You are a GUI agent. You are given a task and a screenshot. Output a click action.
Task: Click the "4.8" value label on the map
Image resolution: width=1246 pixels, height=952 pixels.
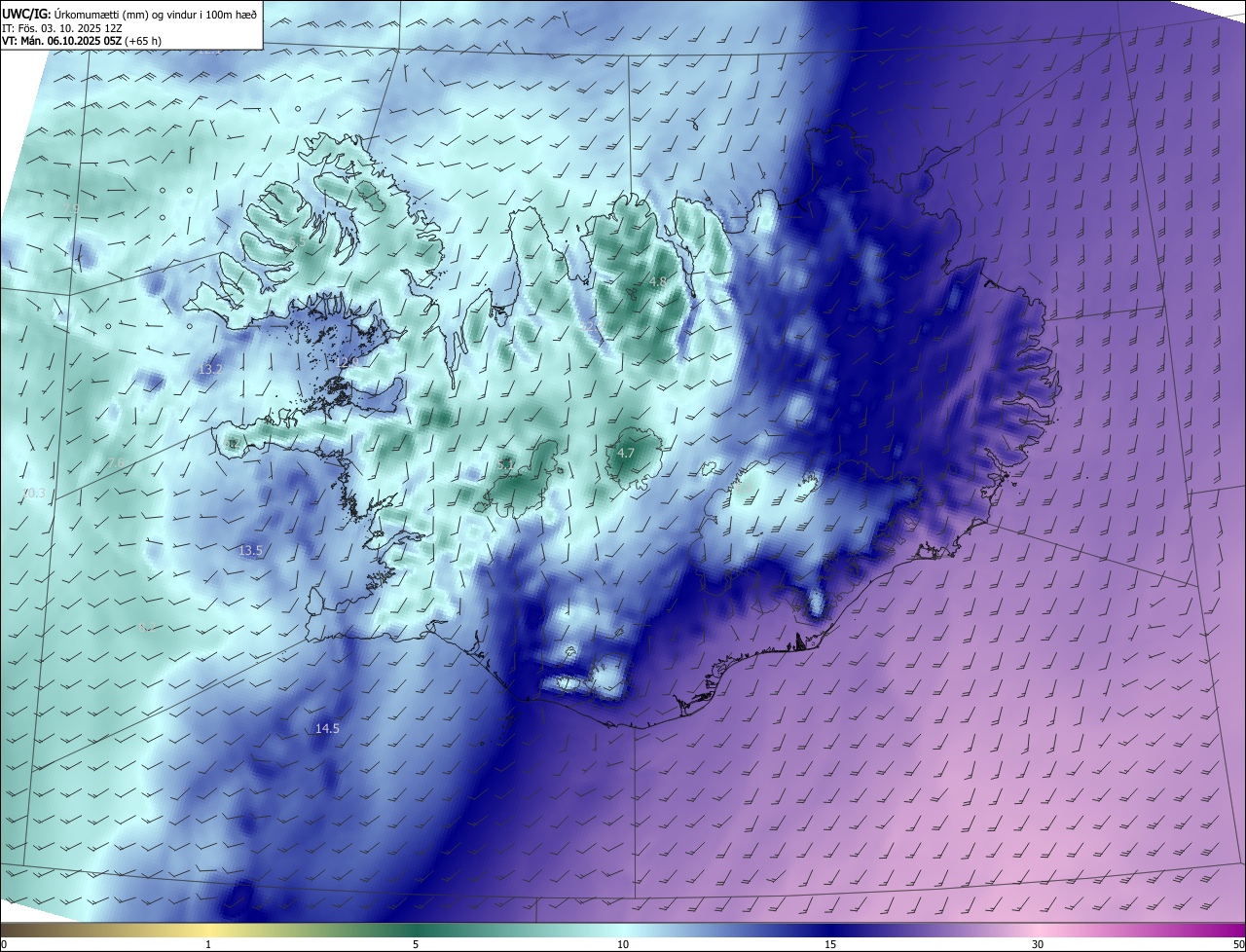(658, 282)
